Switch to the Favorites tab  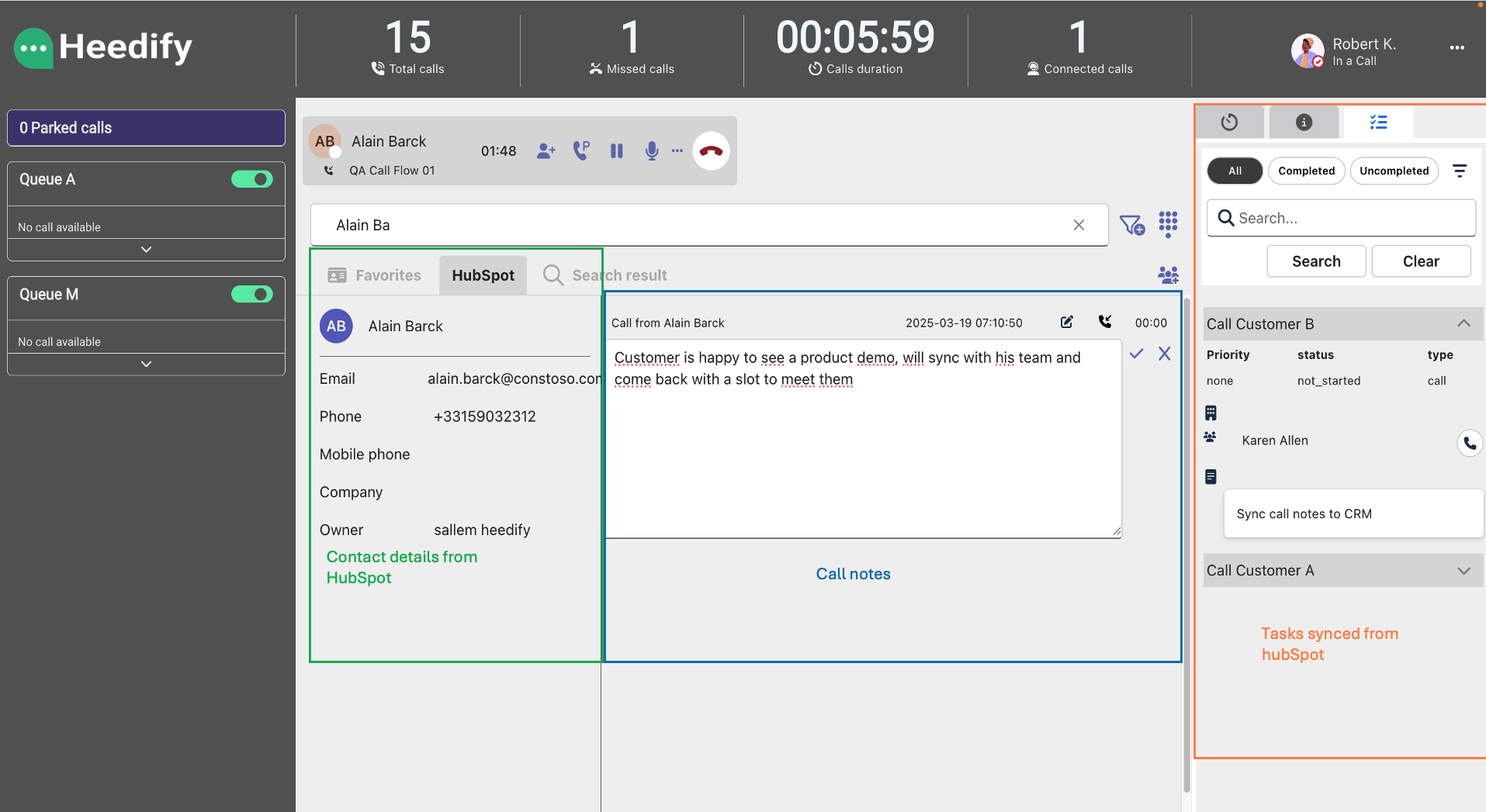click(375, 275)
